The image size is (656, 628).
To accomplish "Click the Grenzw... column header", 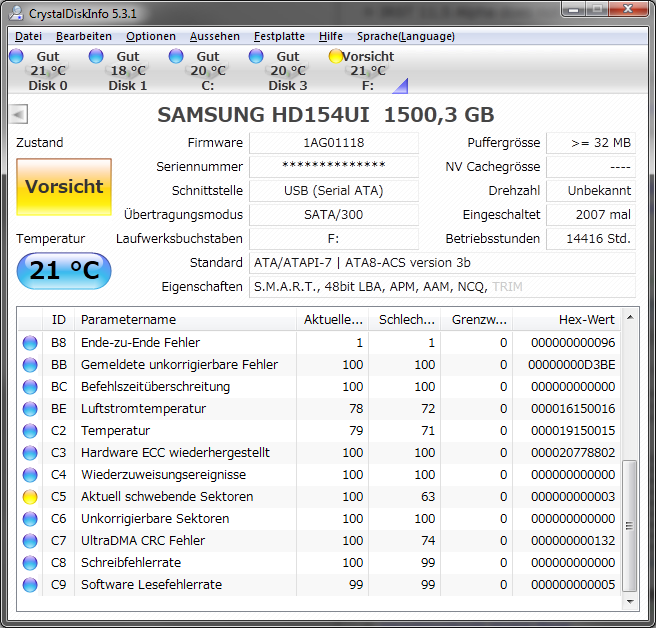I will point(477,320).
